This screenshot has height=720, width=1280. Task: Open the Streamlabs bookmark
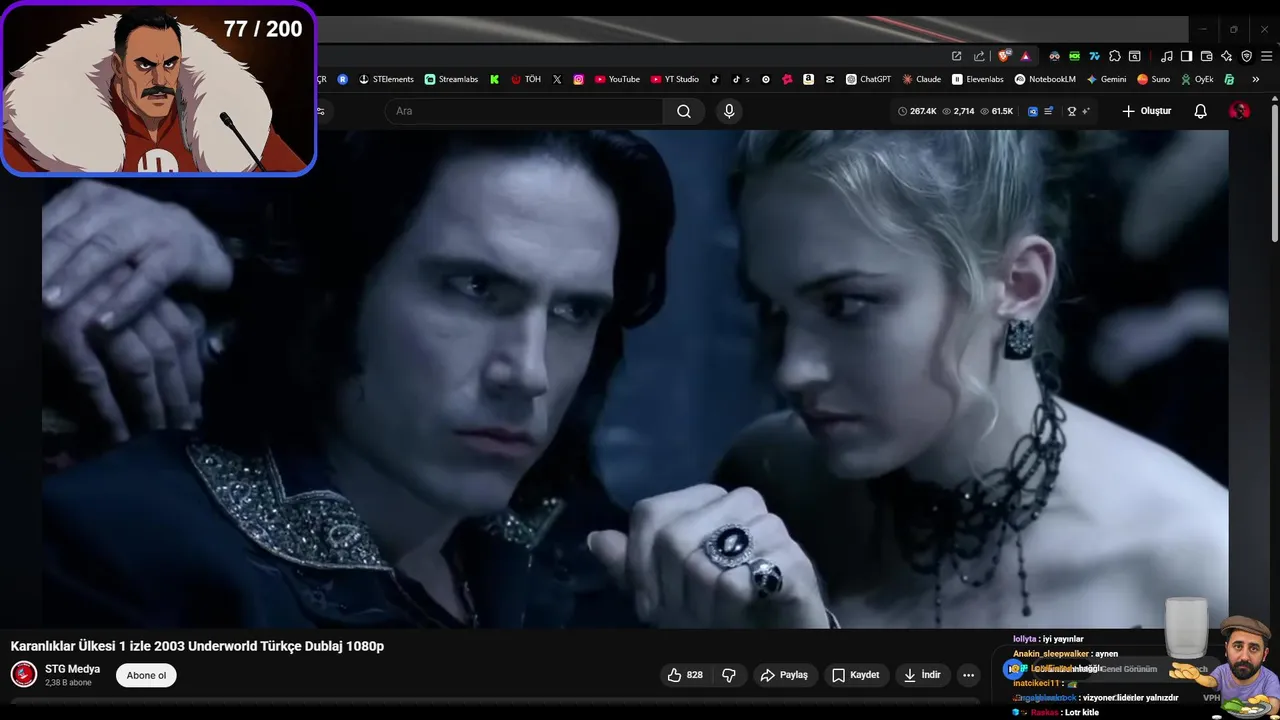click(x=451, y=79)
